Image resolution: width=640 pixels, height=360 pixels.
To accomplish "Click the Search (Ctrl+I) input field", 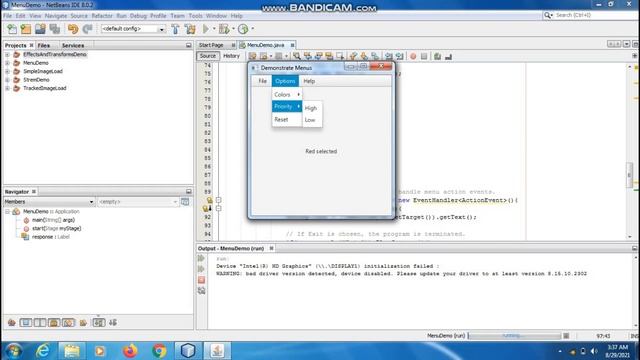I will tap(595, 15).
